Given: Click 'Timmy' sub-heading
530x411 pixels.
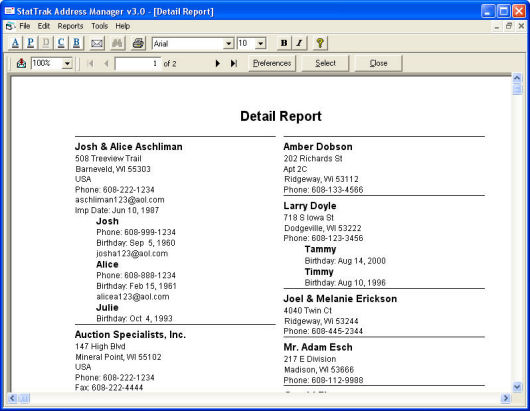Looking at the screenshot, I should click(x=319, y=272).
